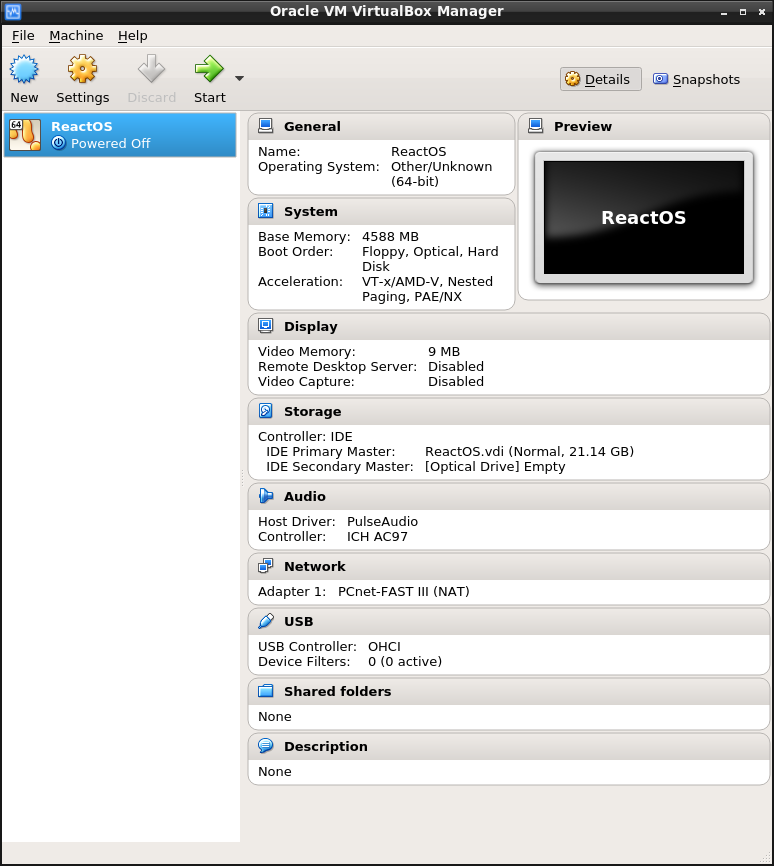Viewport: 774px width, 866px height.
Task: Click the Shared folders header title
Action: (337, 691)
